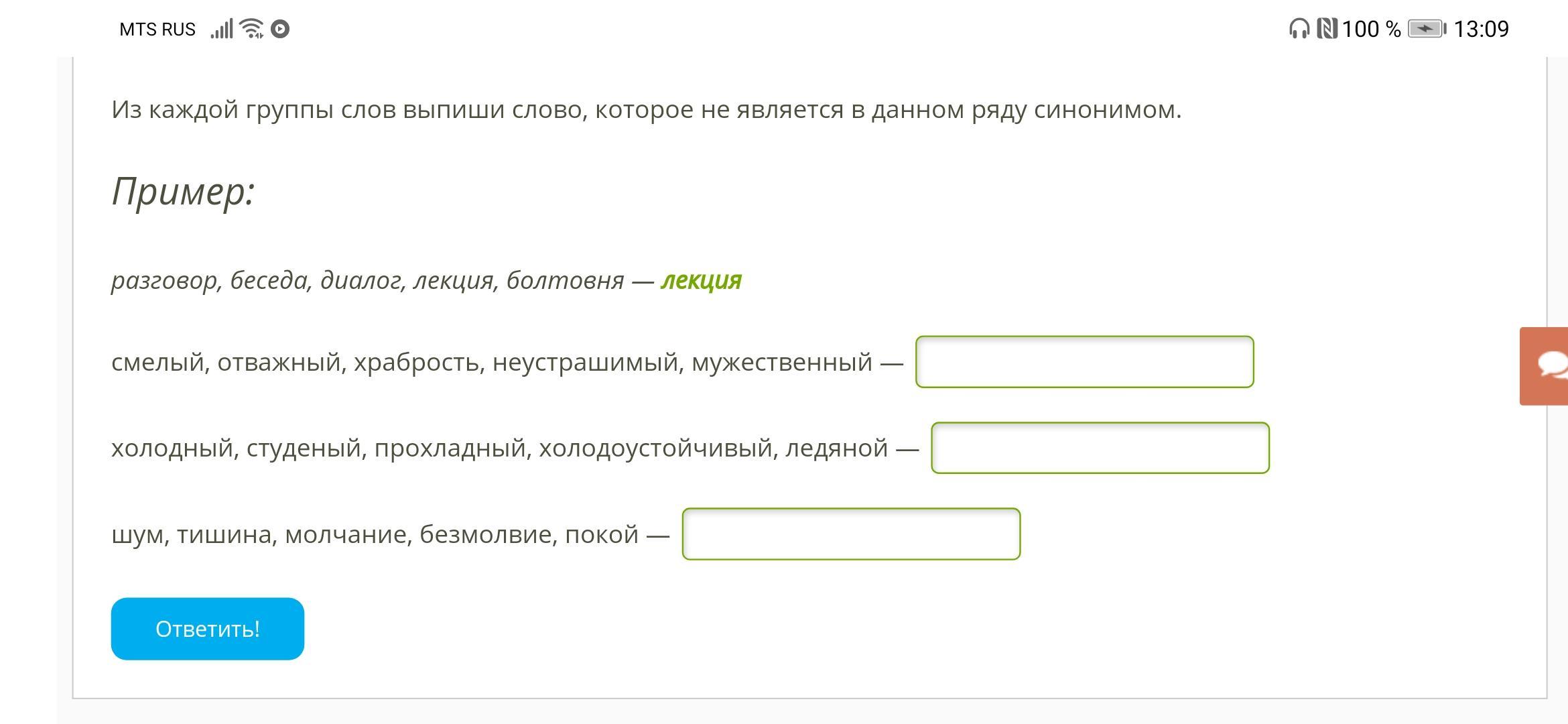Click the word храбрость in first row
The image size is (1568, 724).
[415, 363]
